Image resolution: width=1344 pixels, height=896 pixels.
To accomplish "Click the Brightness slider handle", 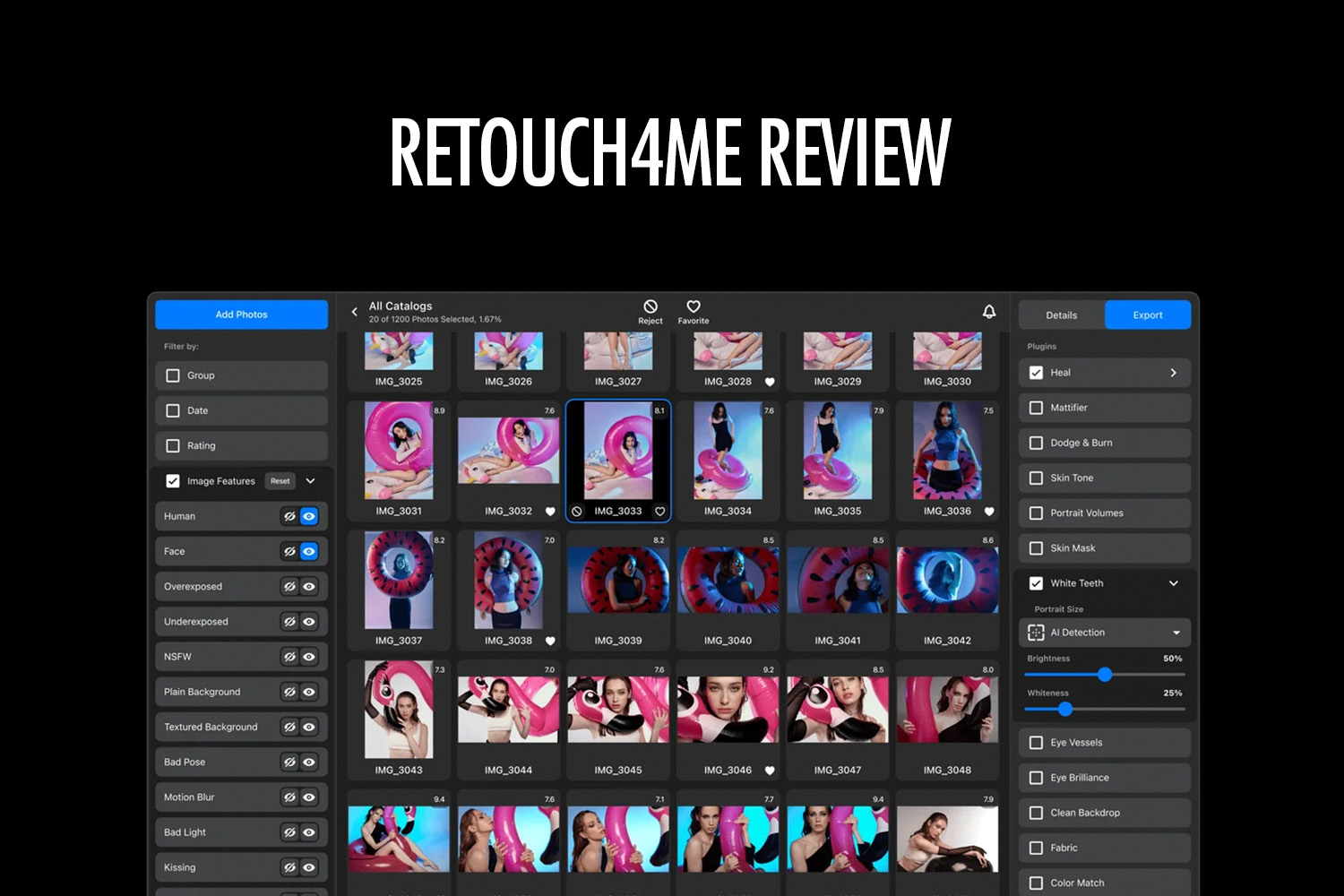I will 1105,675.
